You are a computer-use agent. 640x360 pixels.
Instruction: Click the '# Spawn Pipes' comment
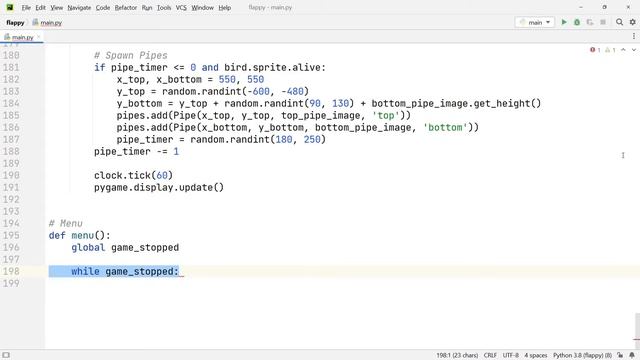131,56
